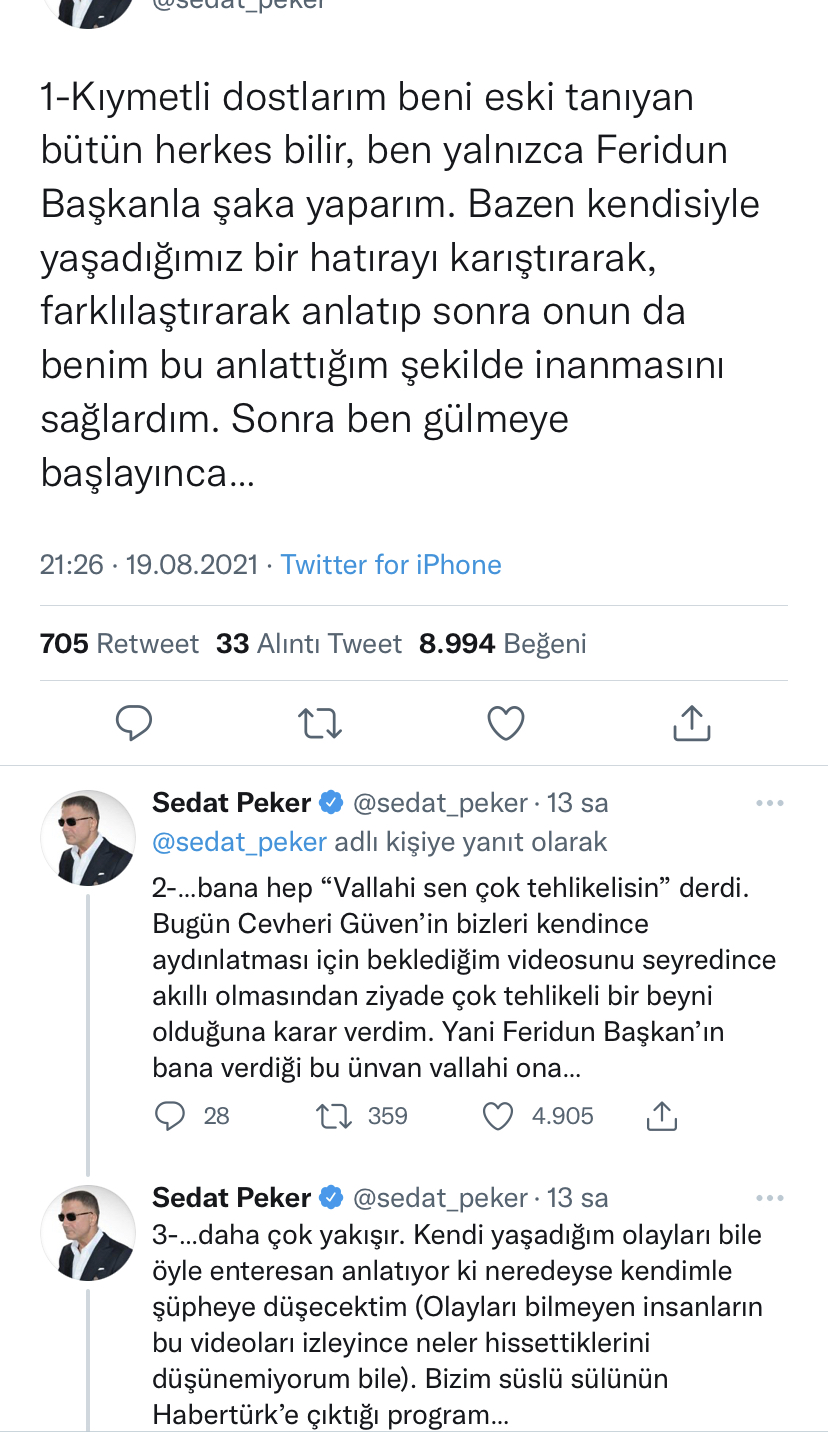Open Twitter for iPhone source link
The width and height of the screenshot is (828, 1448).
tap(391, 564)
